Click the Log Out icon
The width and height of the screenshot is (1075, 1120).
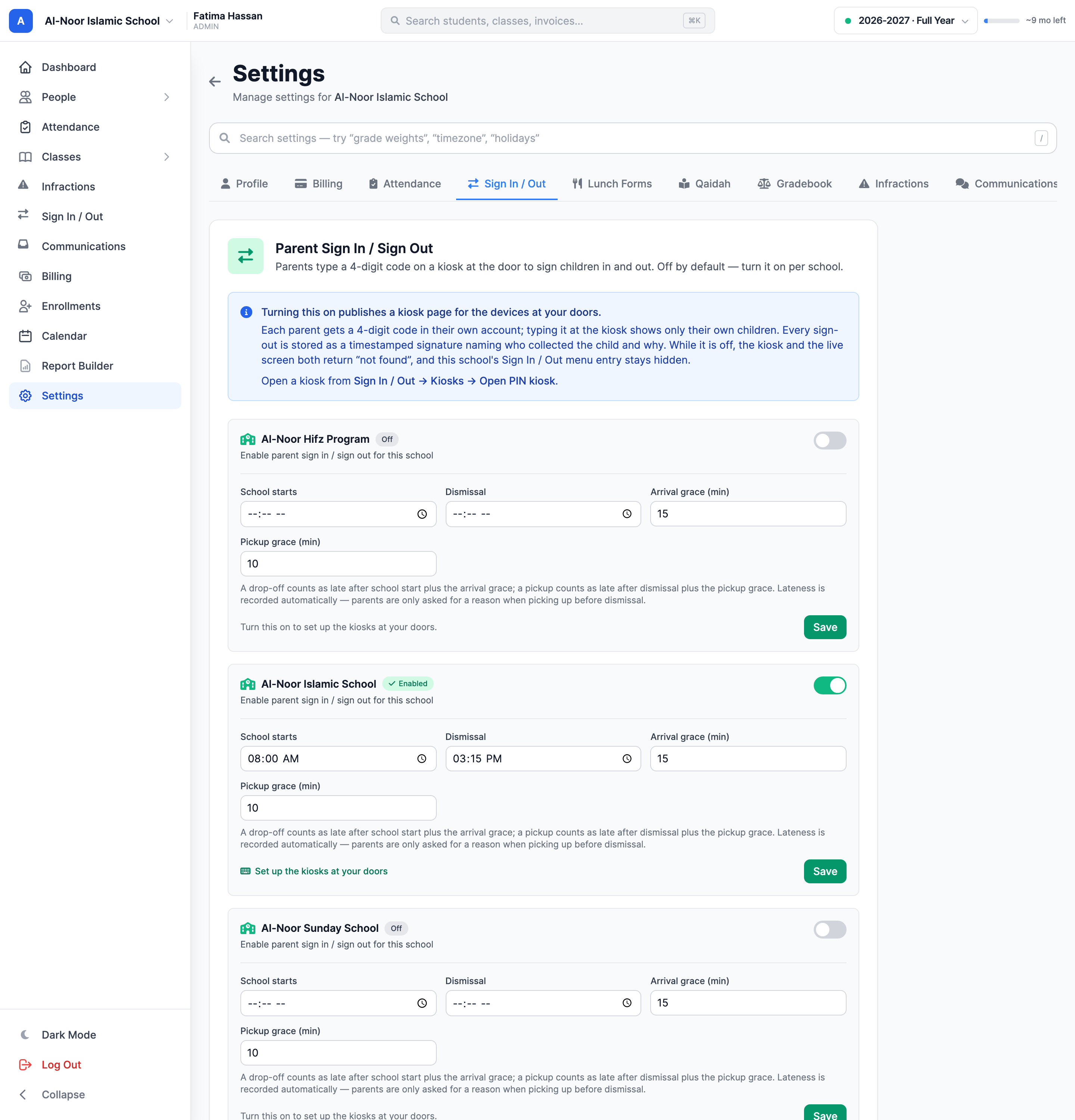click(x=25, y=1065)
